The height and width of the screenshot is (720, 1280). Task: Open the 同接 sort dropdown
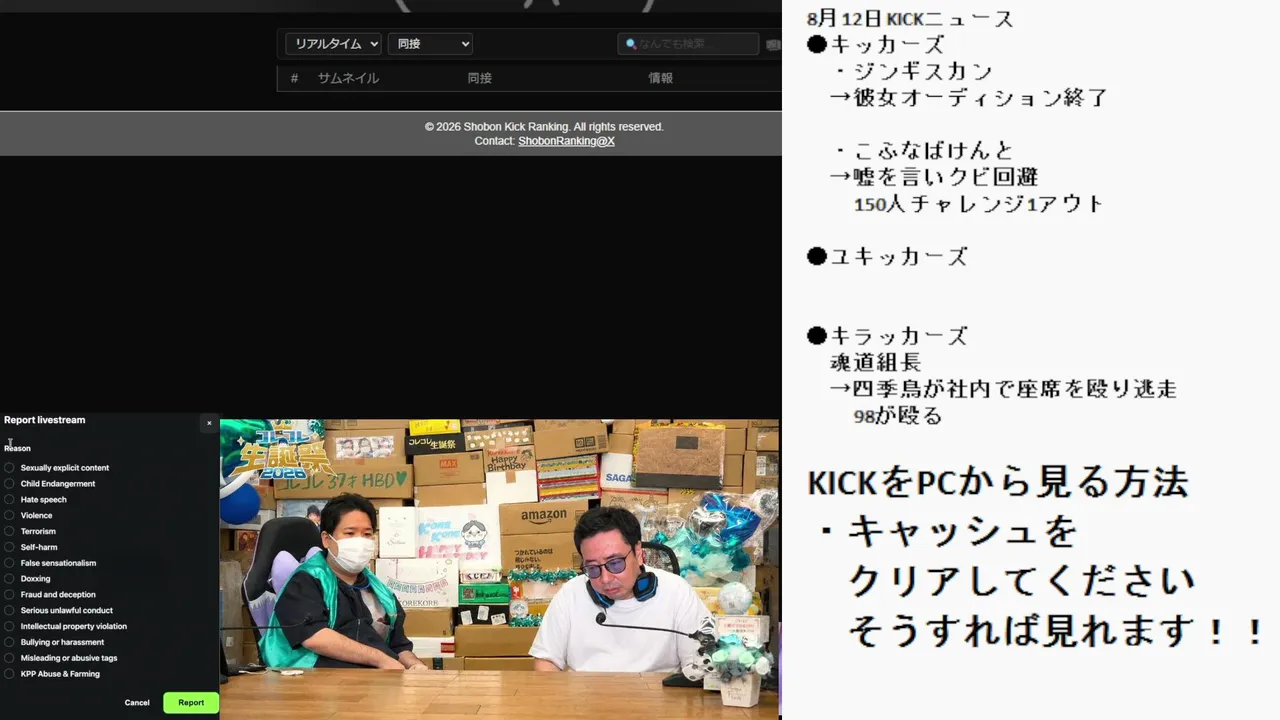[x=430, y=44]
